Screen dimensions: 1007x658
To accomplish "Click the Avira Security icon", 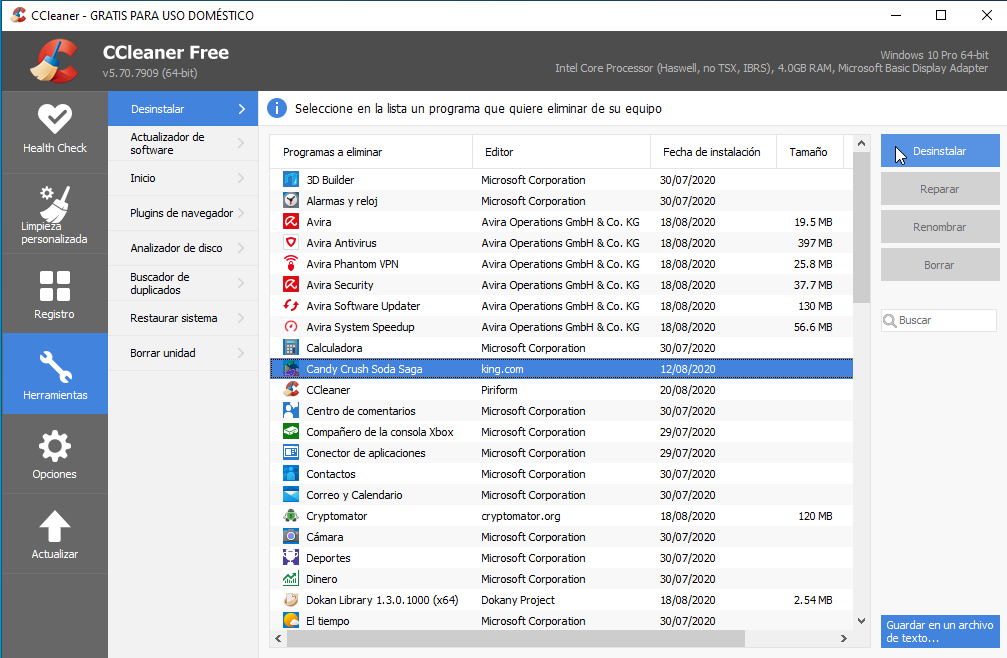I will (x=291, y=285).
